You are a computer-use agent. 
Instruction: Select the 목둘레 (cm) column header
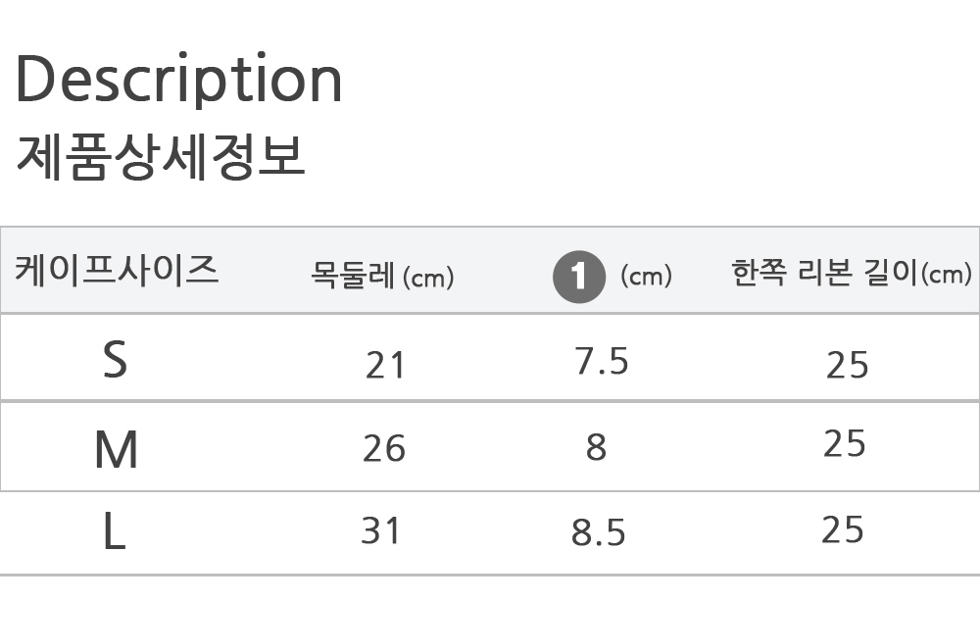(x=382, y=275)
